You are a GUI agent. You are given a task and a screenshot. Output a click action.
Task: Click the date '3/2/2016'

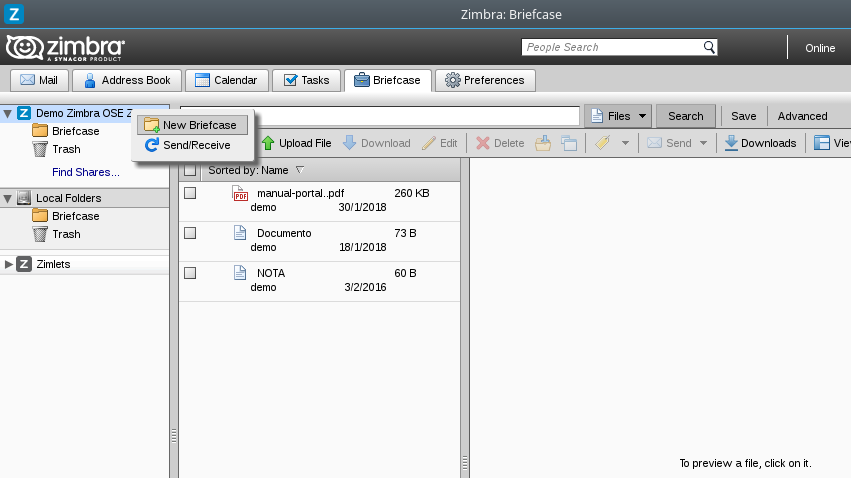click(365, 288)
